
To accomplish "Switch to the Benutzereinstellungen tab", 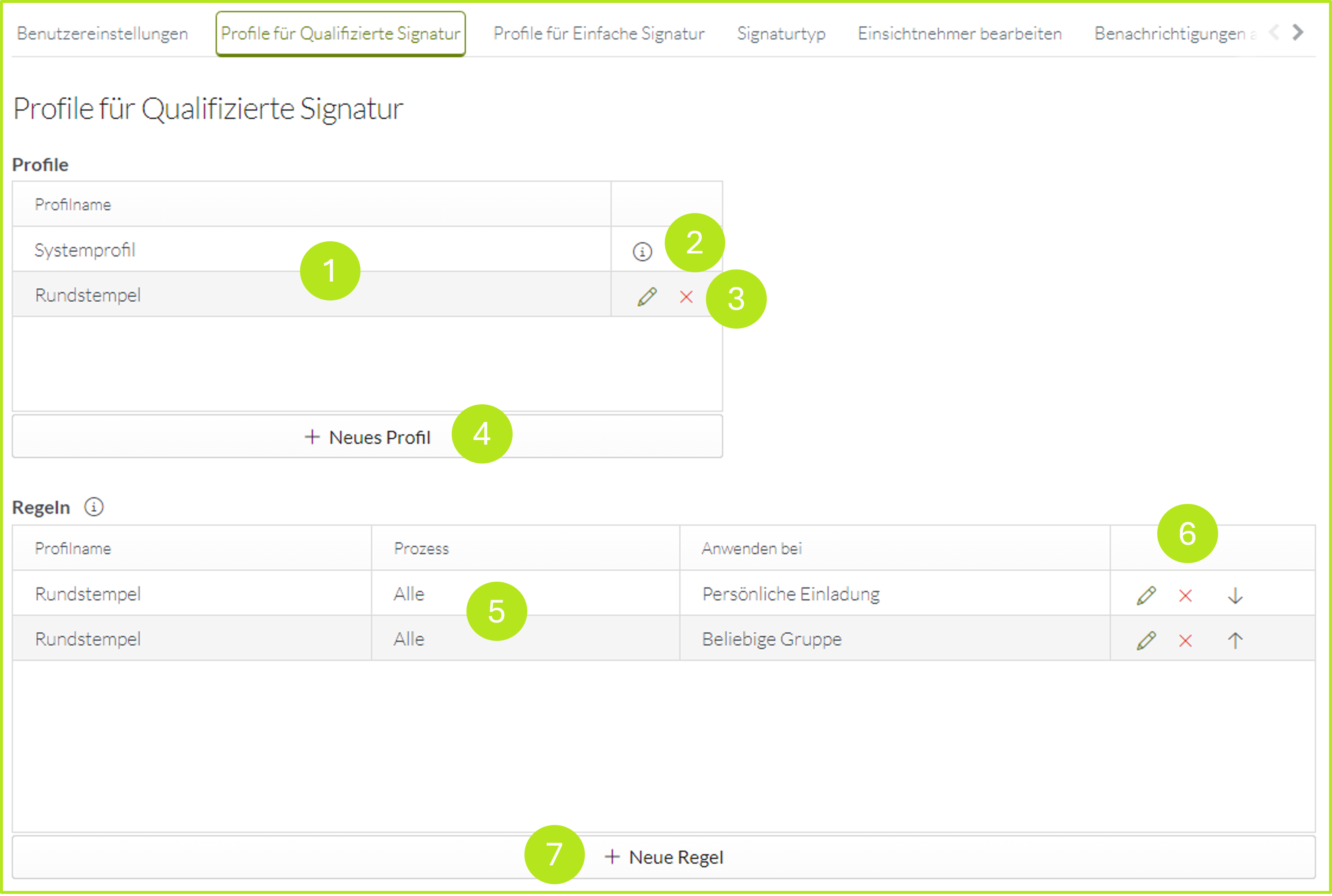I will [102, 34].
